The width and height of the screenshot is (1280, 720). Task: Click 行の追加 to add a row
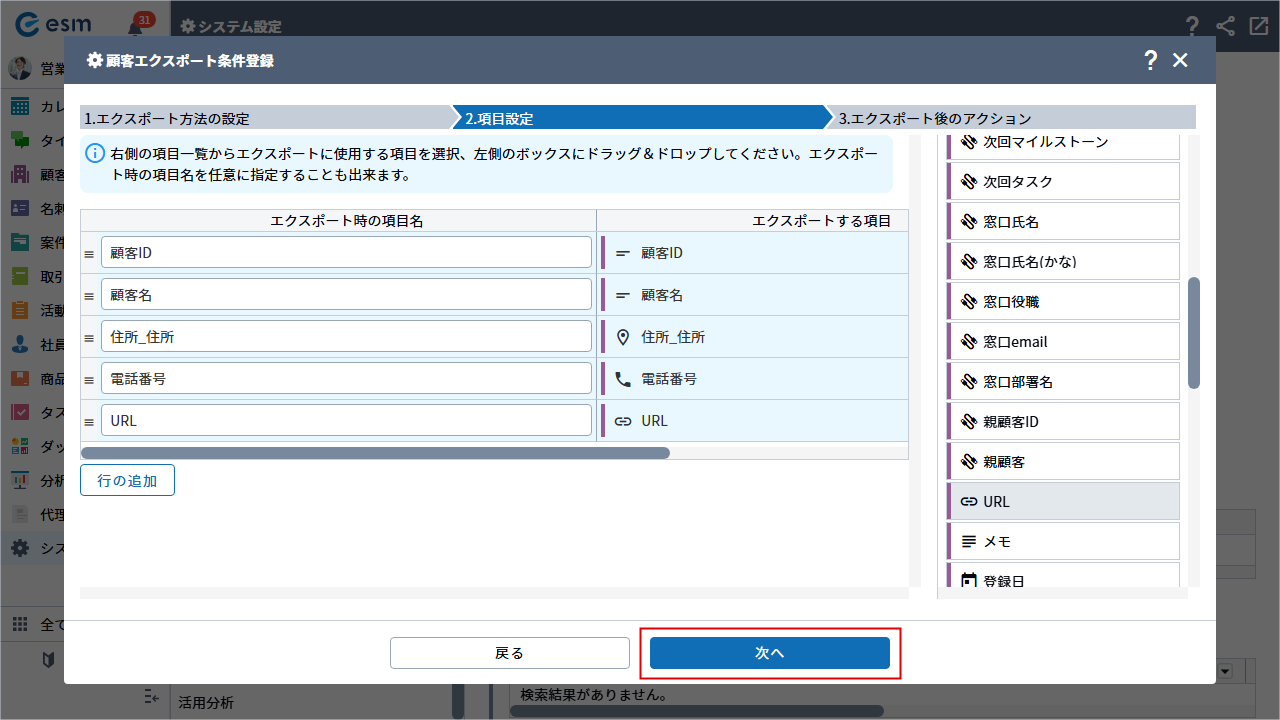click(x=127, y=480)
